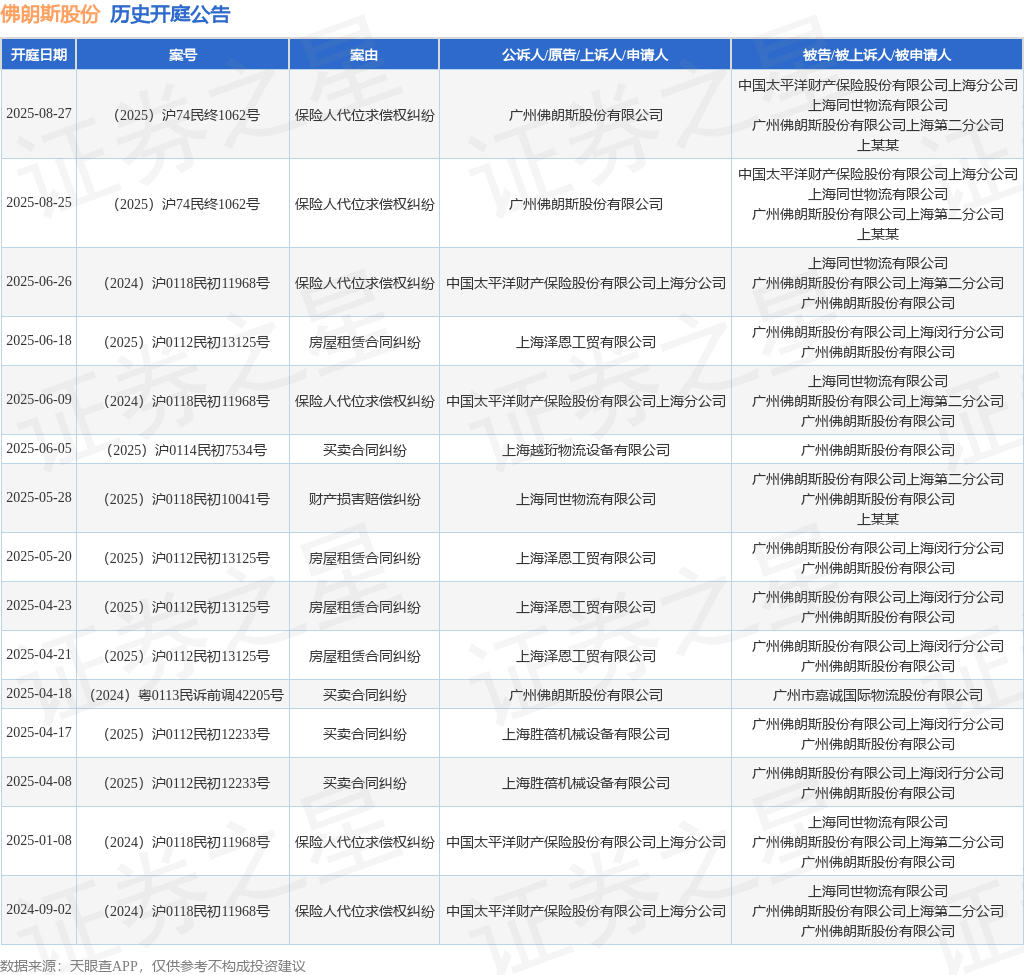Image resolution: width=1024 pixels, height=975 pixels.
Task: Click plaintiff 上海胜蓓机械设备有限公司 in 2025-04-08 row
Action: [586, 783]
